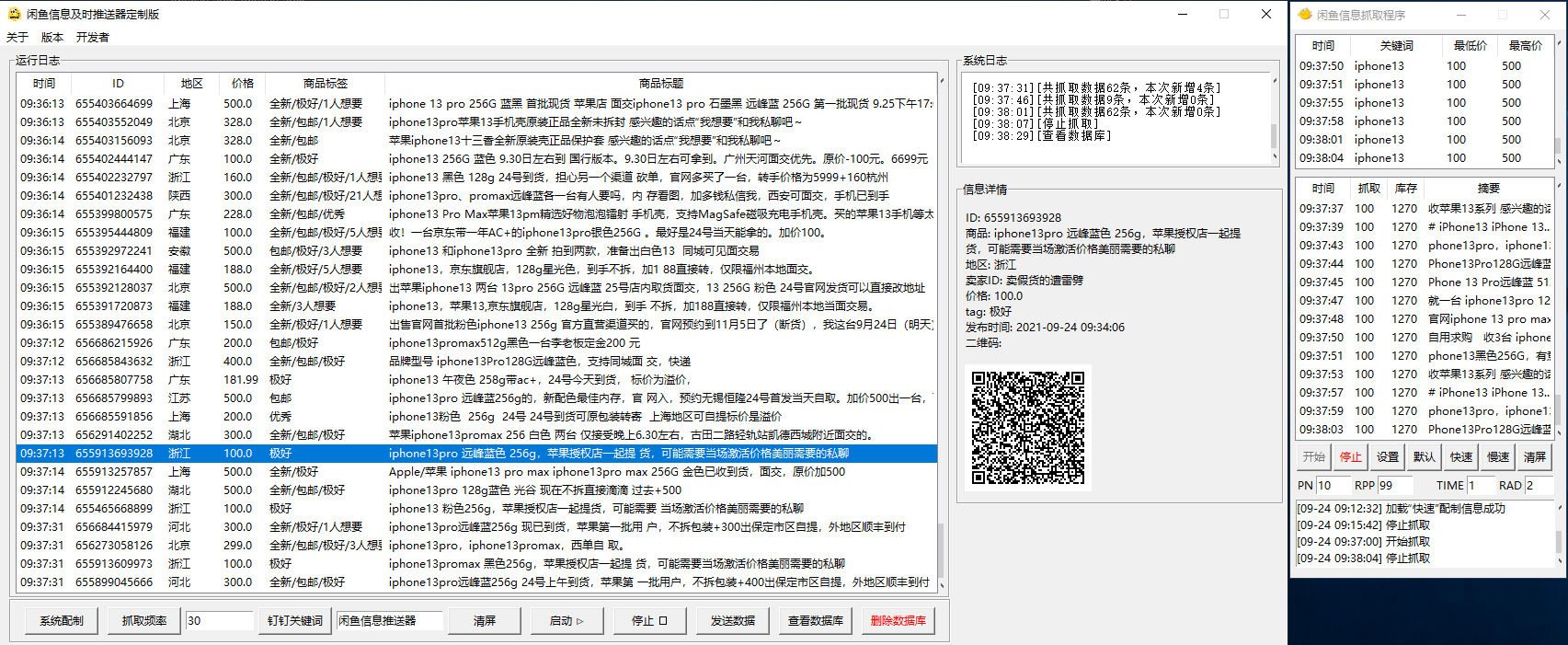The width and height of the screenshot is (1568, 645).
Task: Click the 设置 button in 抓取程序 window
Action: (x=1388, y=457)
